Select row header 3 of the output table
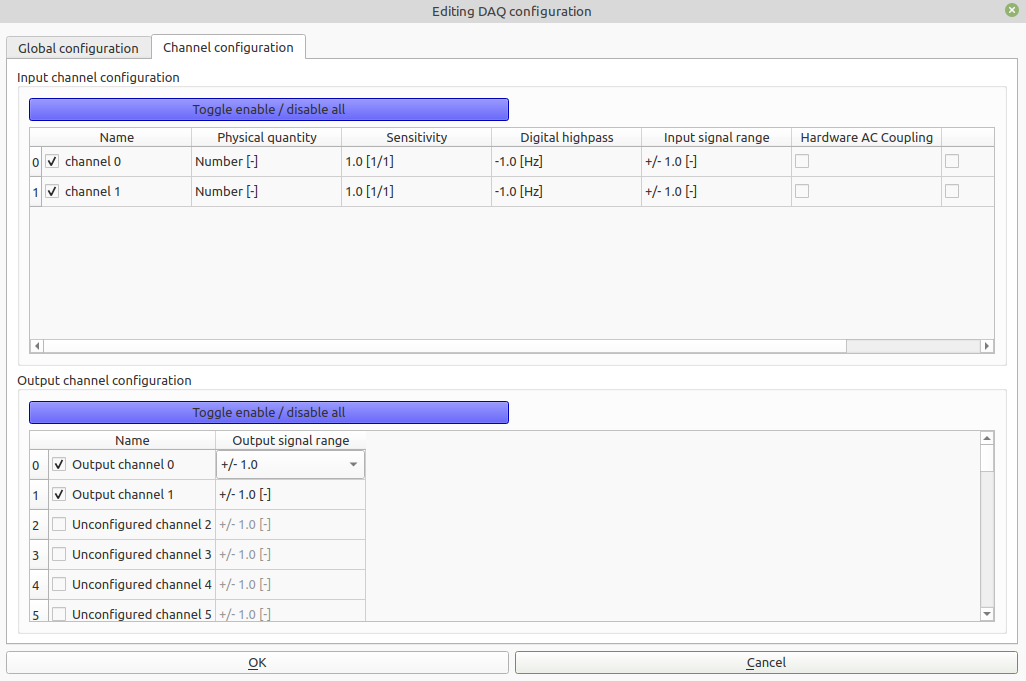This screenshot has height=681, width=1026. coord(39,555)
